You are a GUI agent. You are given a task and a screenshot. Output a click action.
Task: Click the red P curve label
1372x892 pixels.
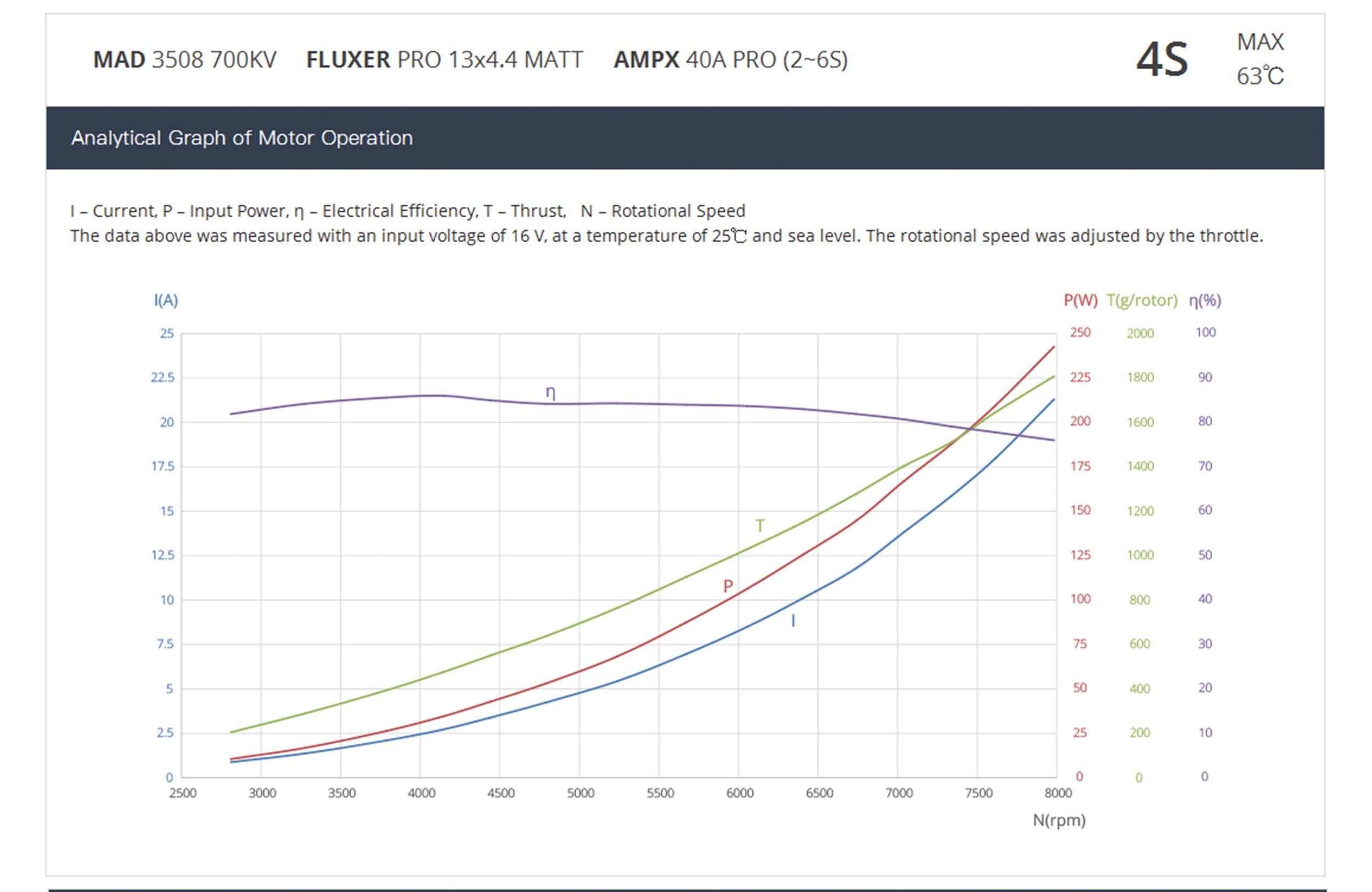click(x=728, y=586)
